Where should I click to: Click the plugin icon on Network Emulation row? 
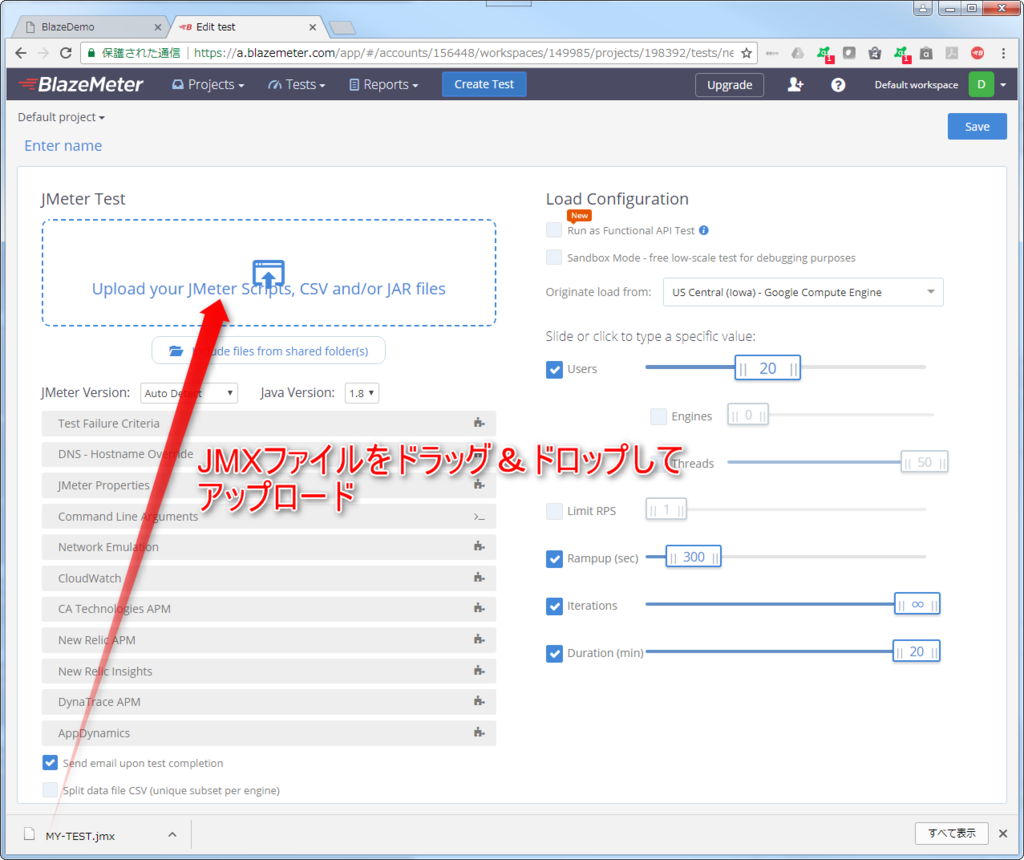point(479,546)
